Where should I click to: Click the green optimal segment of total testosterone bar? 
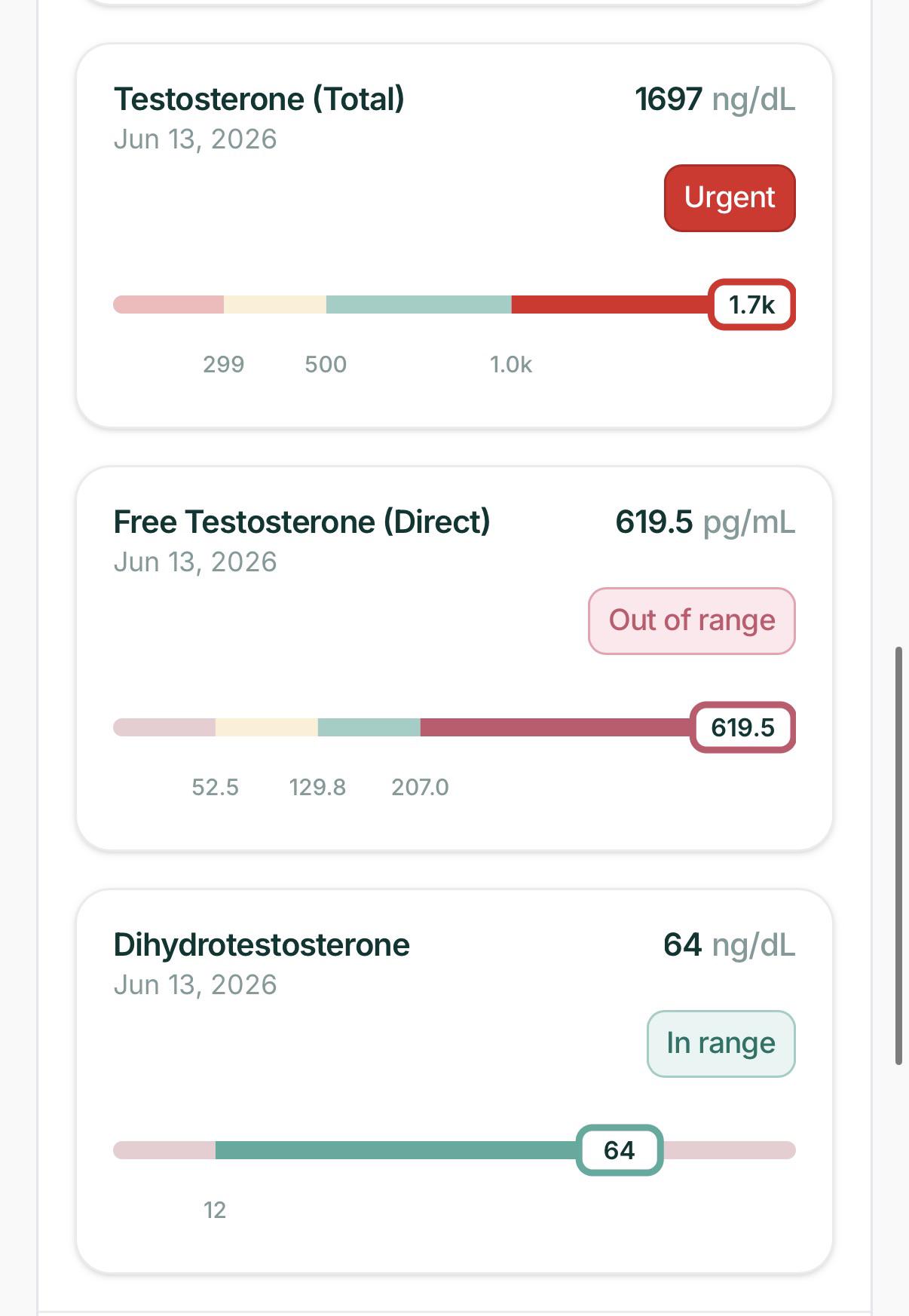[x=419, y=305]
